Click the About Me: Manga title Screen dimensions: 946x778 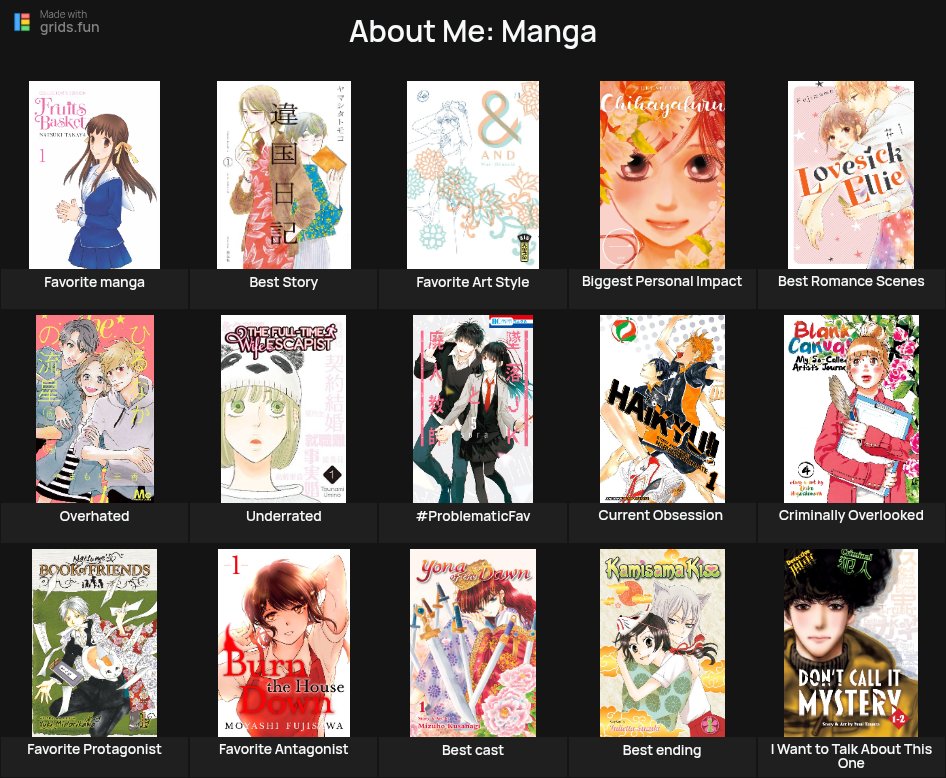[x=472, y=31]
